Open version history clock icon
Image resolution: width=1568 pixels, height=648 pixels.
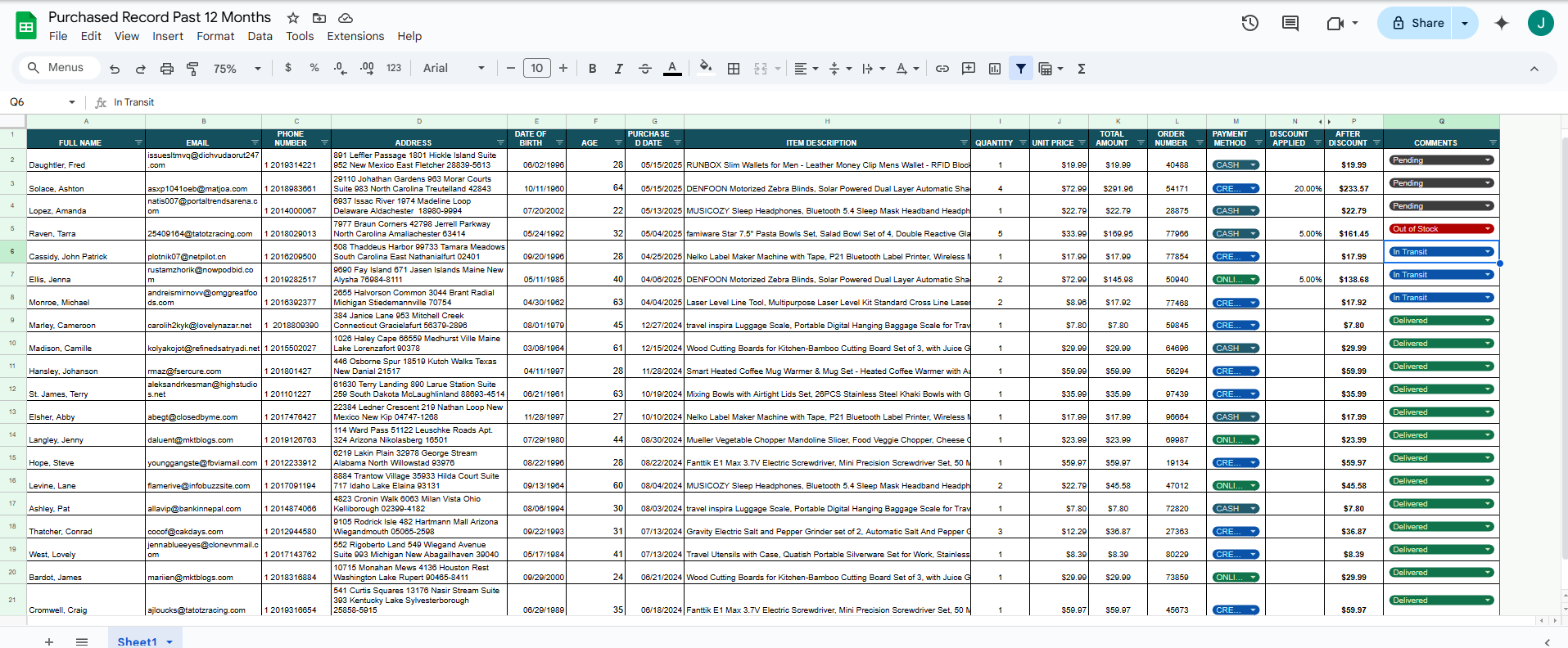(1249, 23)
